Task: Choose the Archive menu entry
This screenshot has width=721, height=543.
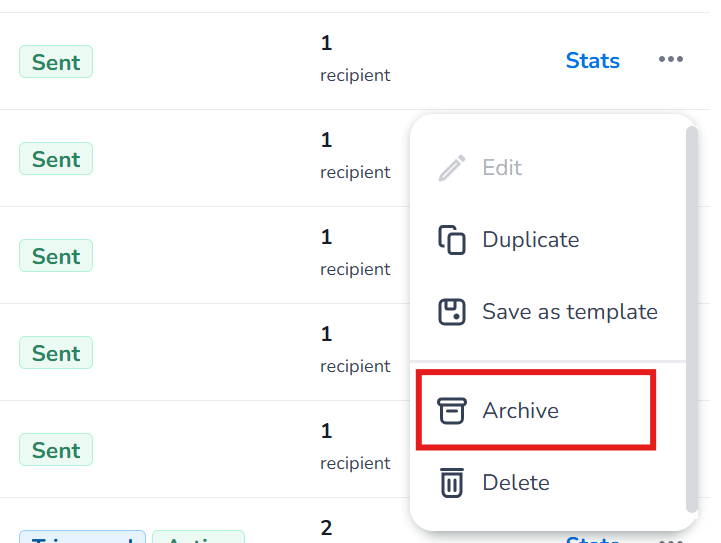Action: [x=520, y=410]
